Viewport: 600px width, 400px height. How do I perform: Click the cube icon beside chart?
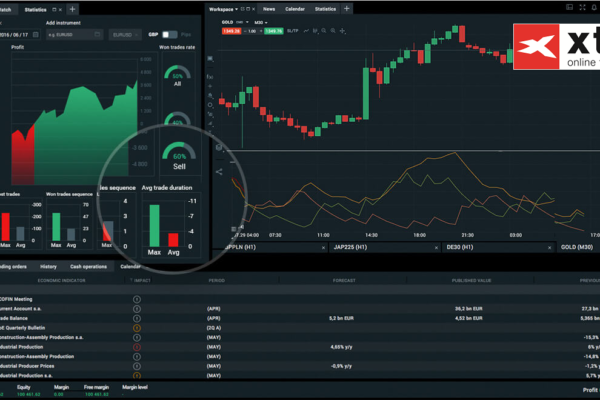(x=219, y=147)
